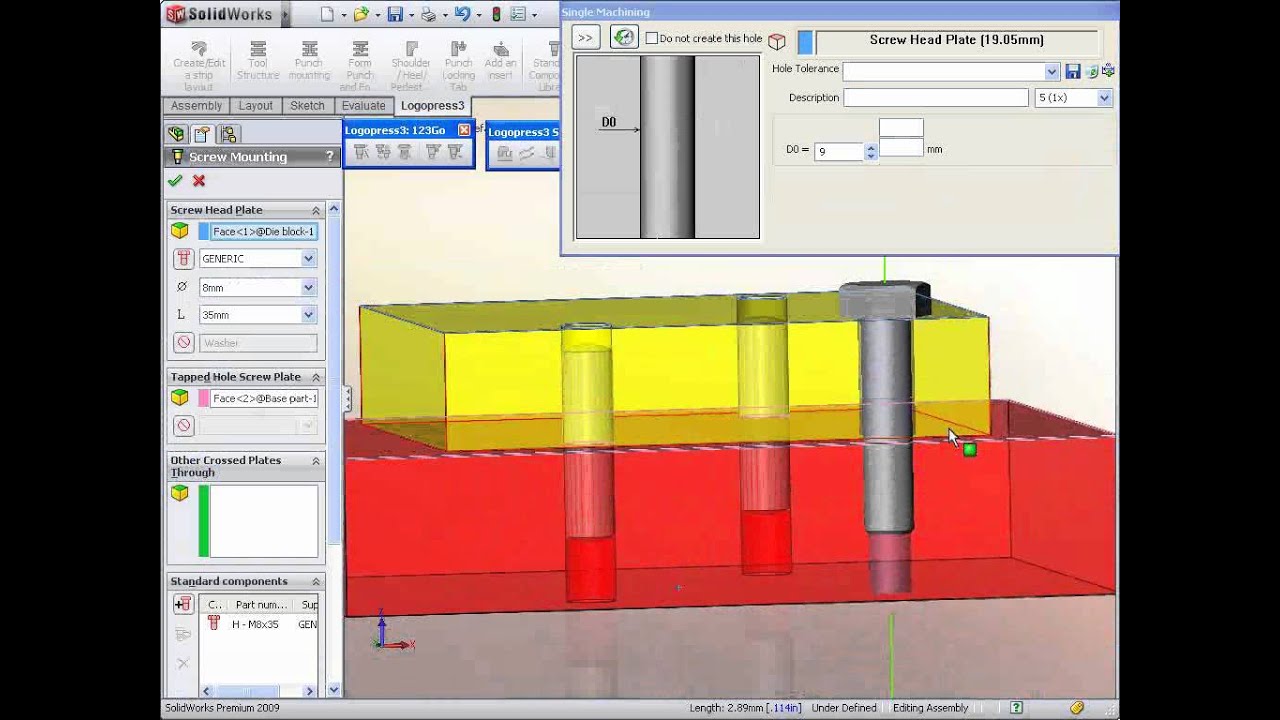Open the Save dropdown arrow in top toolbar
Image resolution: width=1280 pixels, height=720 pixels.
(x=411, y=15)
